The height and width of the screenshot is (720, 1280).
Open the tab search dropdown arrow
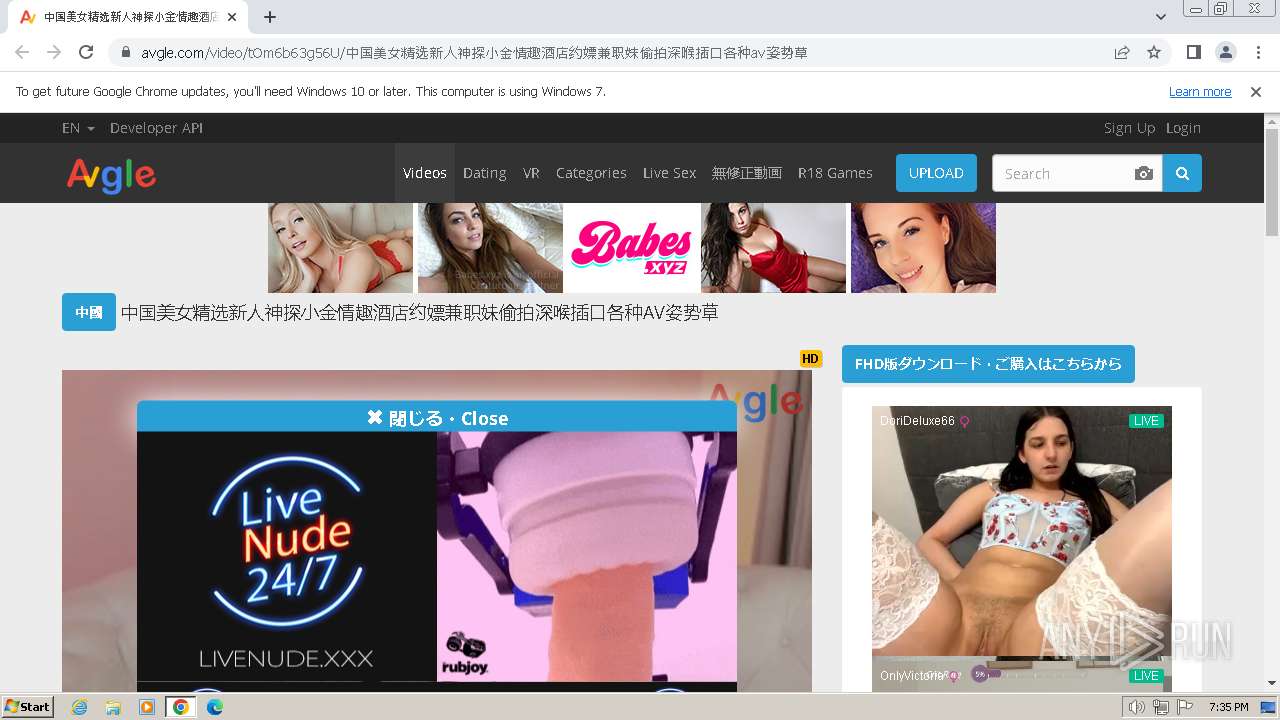point(1160,17)
